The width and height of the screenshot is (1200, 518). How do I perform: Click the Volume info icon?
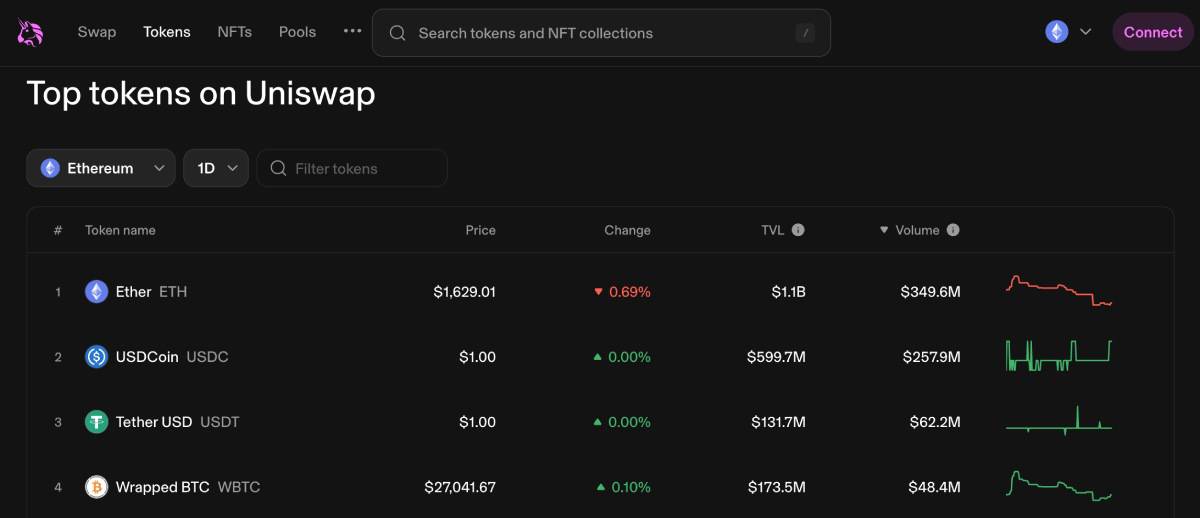pyautogui.click(x=953, y=230)
